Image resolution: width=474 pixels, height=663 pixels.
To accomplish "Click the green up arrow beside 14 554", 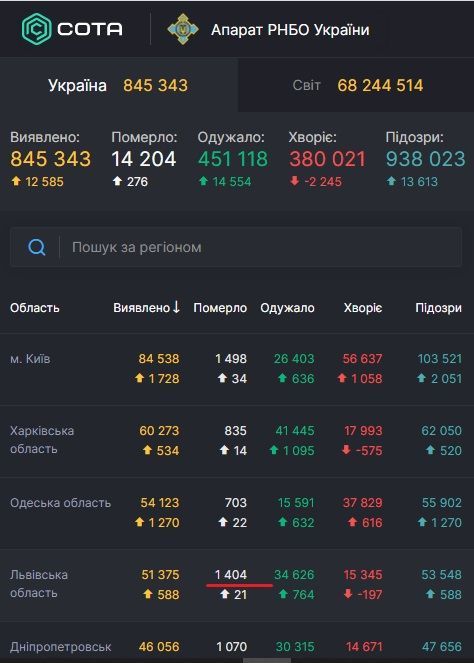I will 203,181.
